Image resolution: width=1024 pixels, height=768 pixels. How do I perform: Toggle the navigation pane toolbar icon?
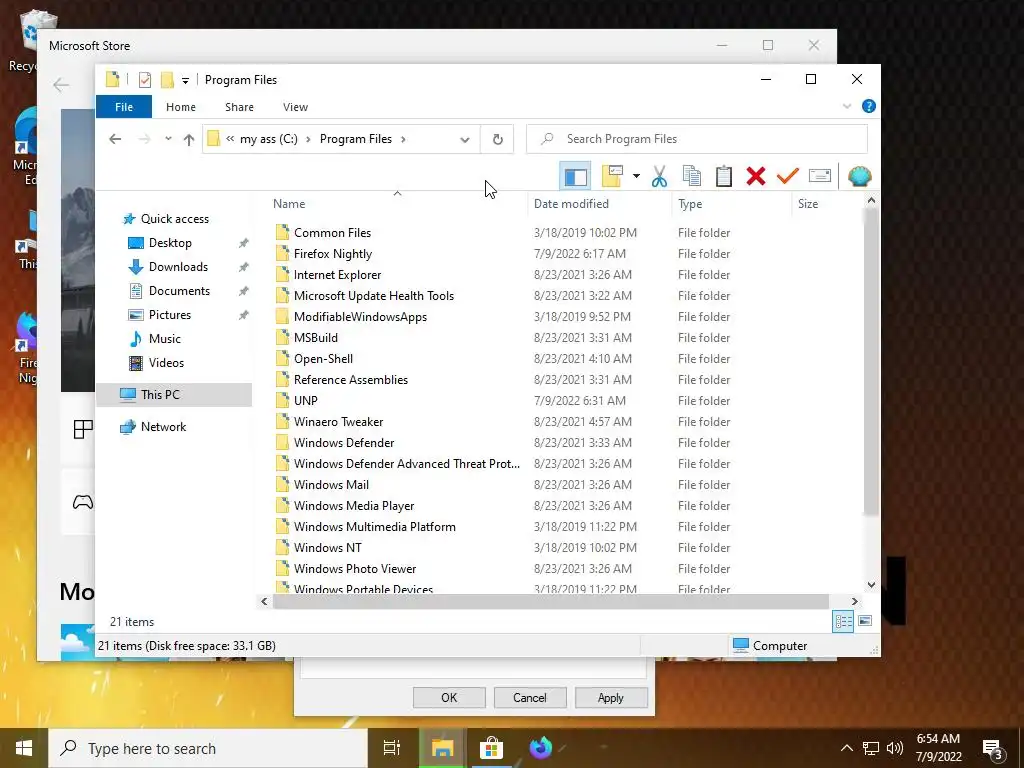575,176
